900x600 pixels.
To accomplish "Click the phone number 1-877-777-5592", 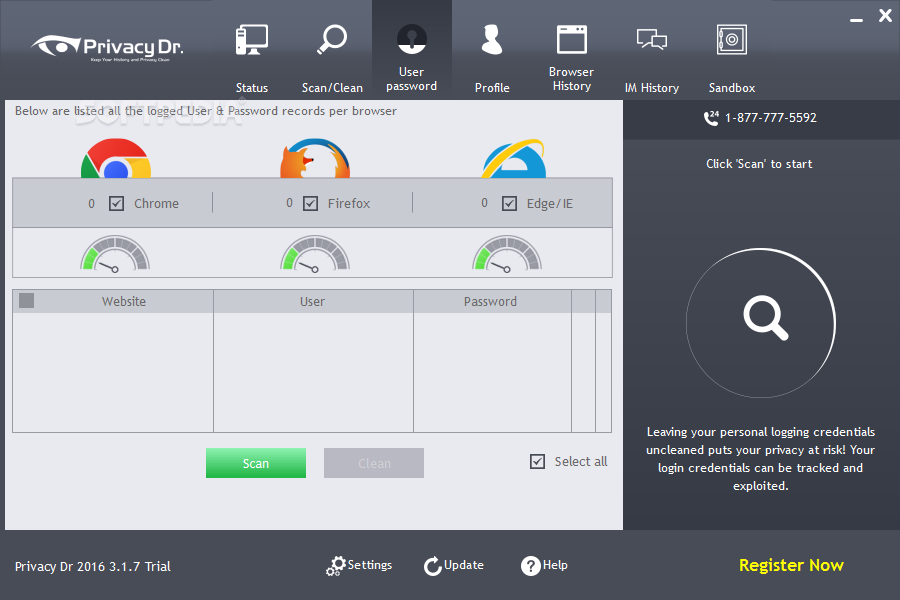I will coord(770,118).
